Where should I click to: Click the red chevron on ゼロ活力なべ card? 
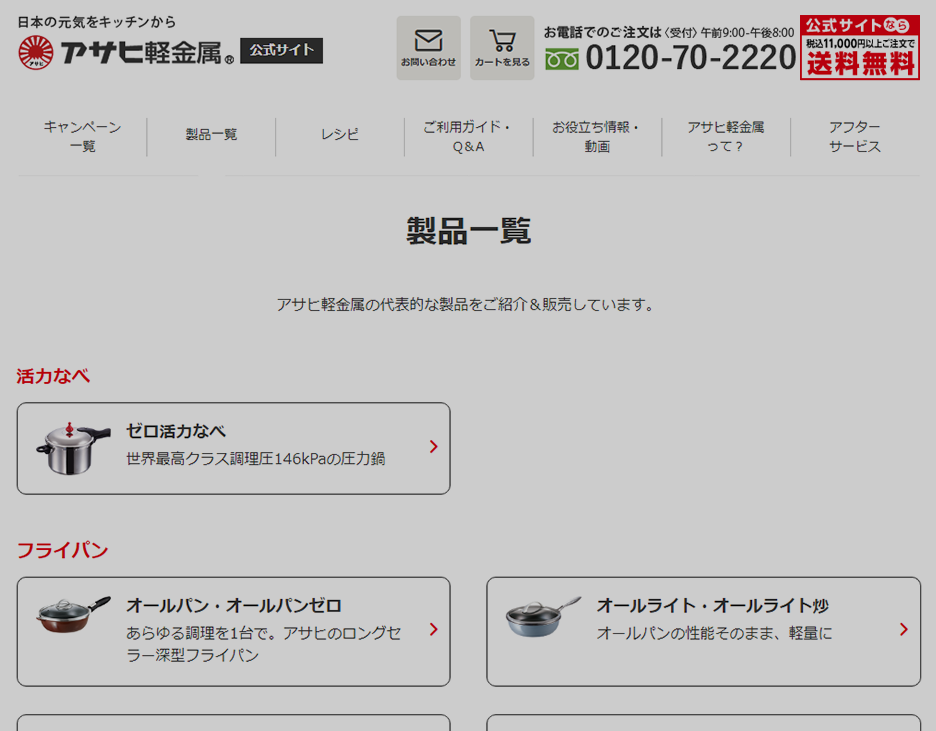pyautogui.click(x=434, y=447)
